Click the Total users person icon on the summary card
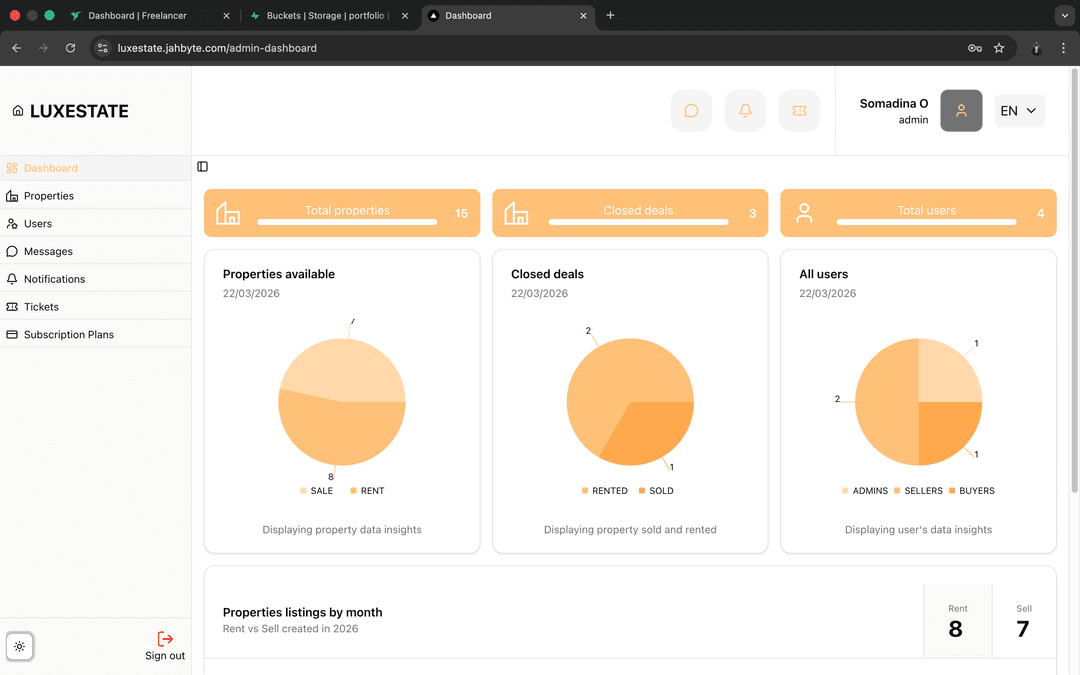The width and height of the screenshot is (1080, 675). pyautogui.click(x=804, y=212)
